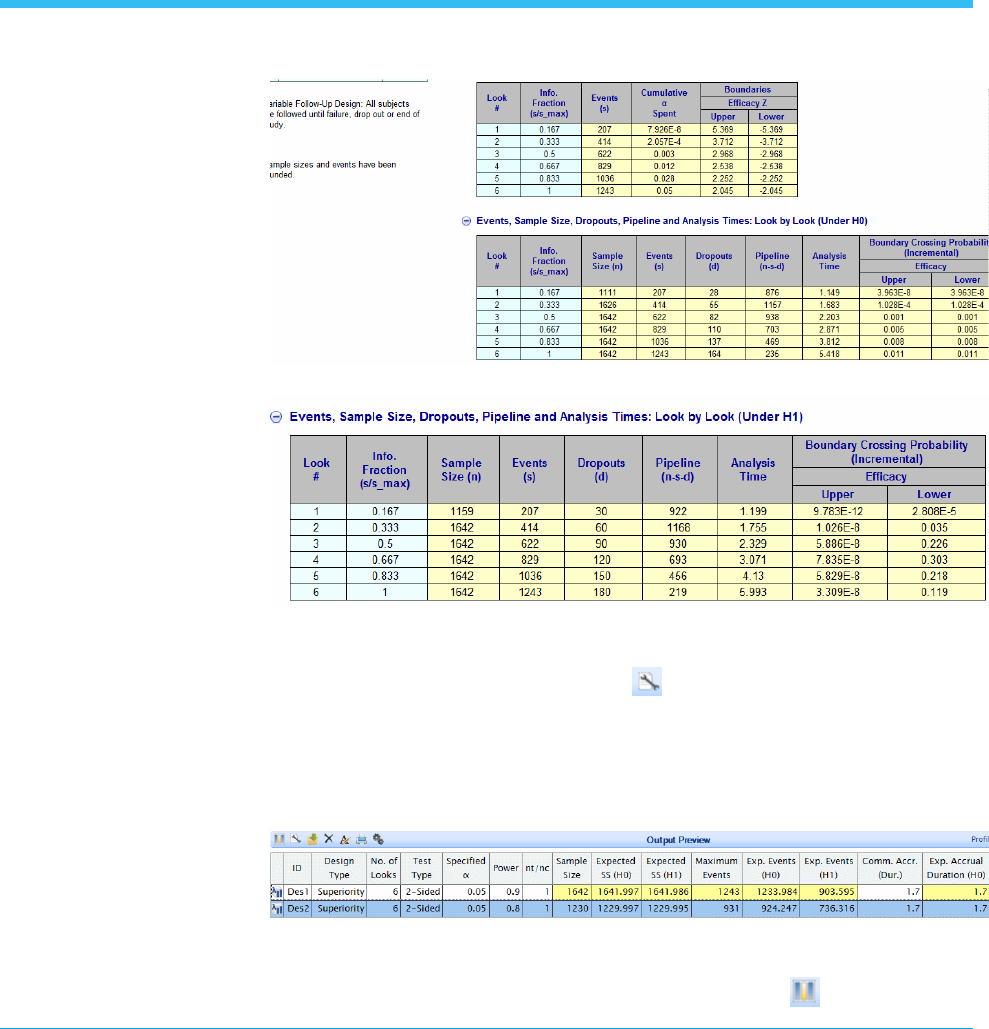Open Output Summary icon in Output Preview toolbar
The height and width of the screenshot is (1029, 989).
(279, 839)
